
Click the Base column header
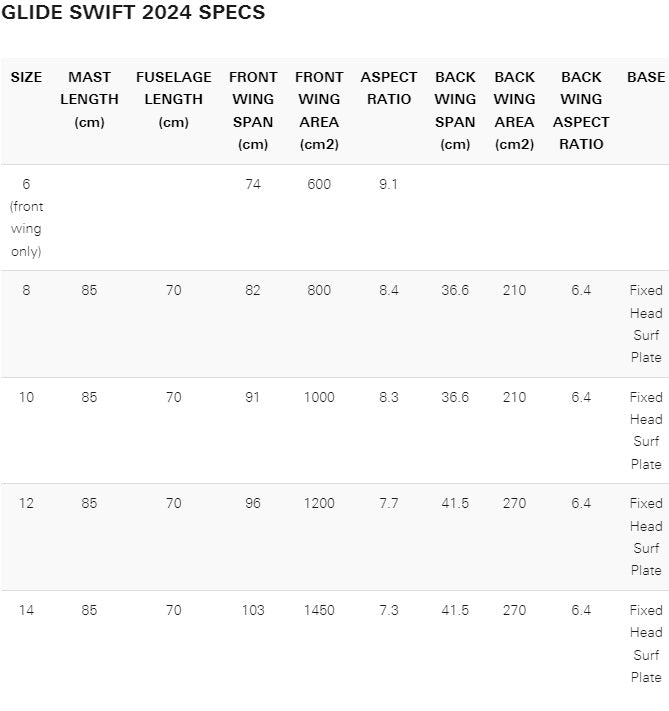(645, 77)
